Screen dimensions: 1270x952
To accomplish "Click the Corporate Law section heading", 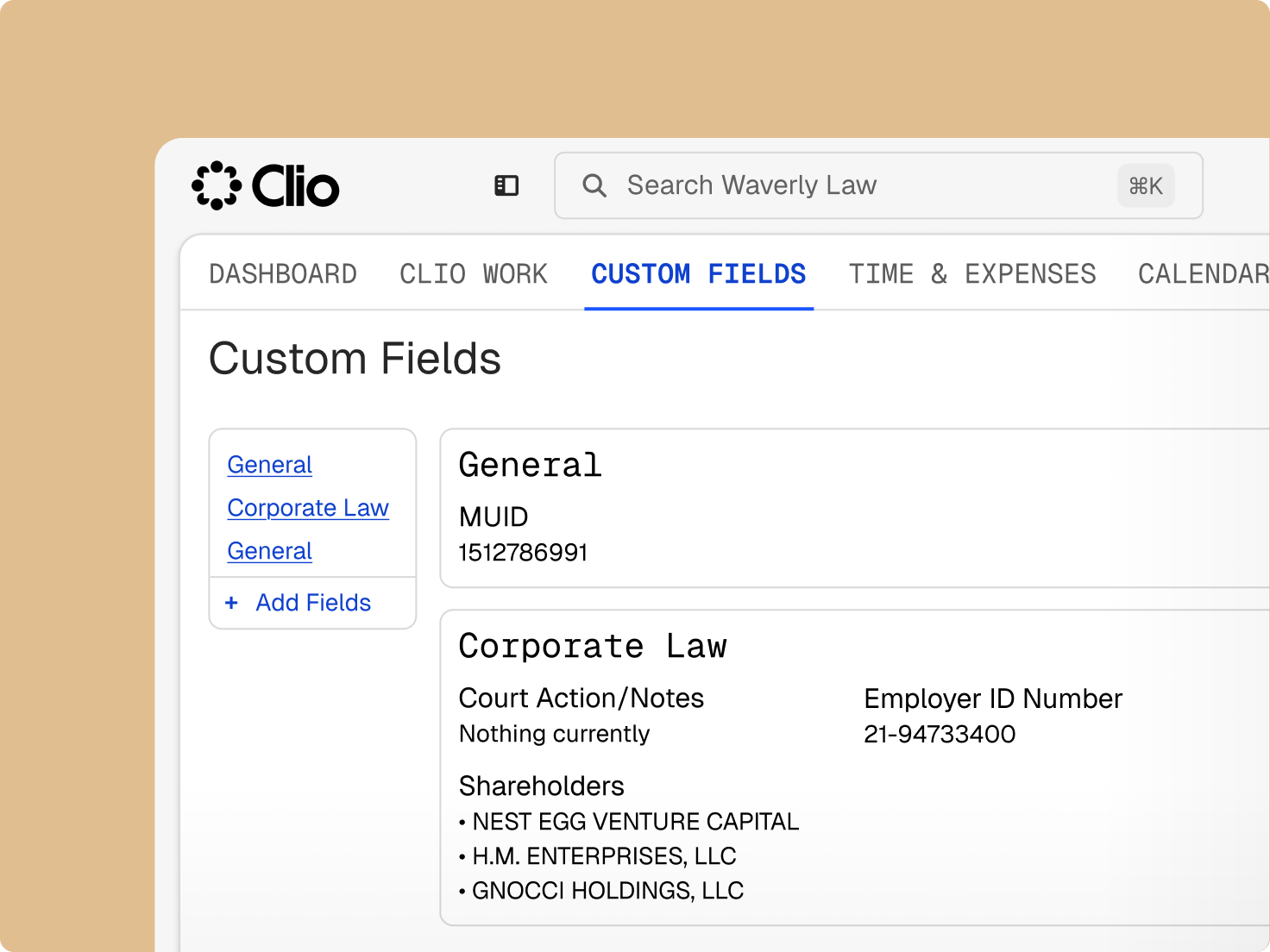I will 593,646.
